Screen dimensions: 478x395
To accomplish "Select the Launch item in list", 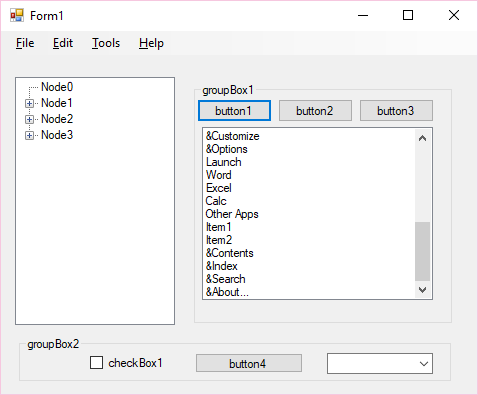I will pos(223,162).
